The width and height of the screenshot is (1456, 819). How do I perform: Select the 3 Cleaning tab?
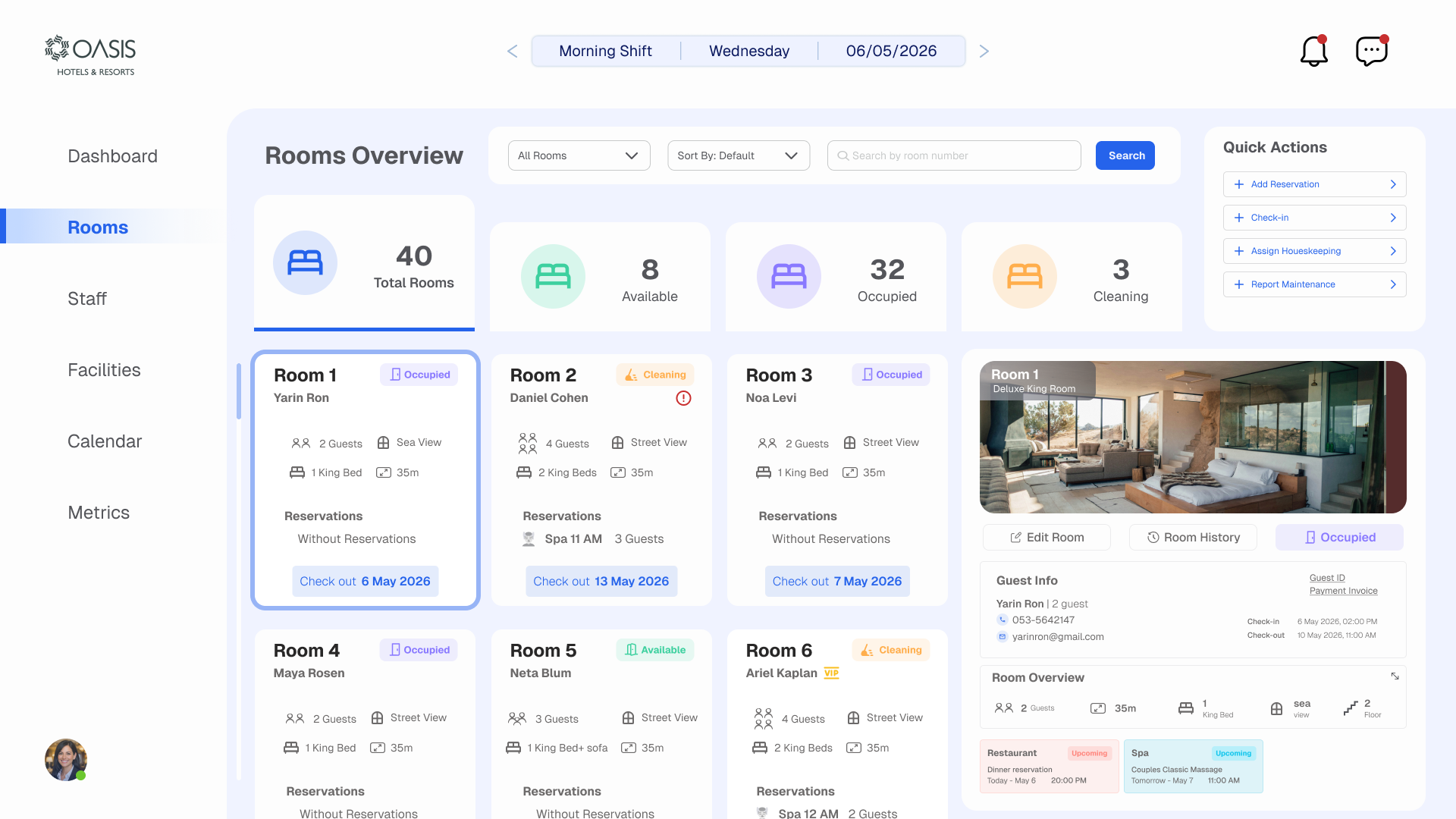point(1072,277)
